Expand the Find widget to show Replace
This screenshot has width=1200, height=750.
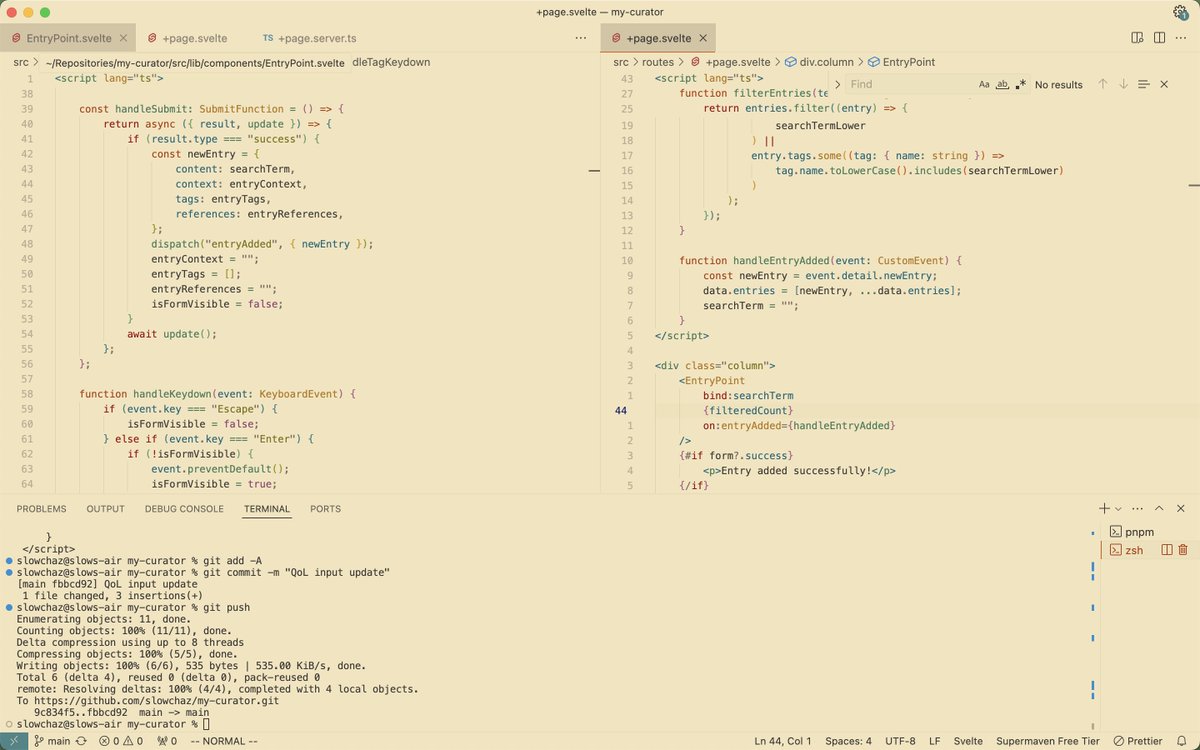pyautogui.click(x=838, y=85)
